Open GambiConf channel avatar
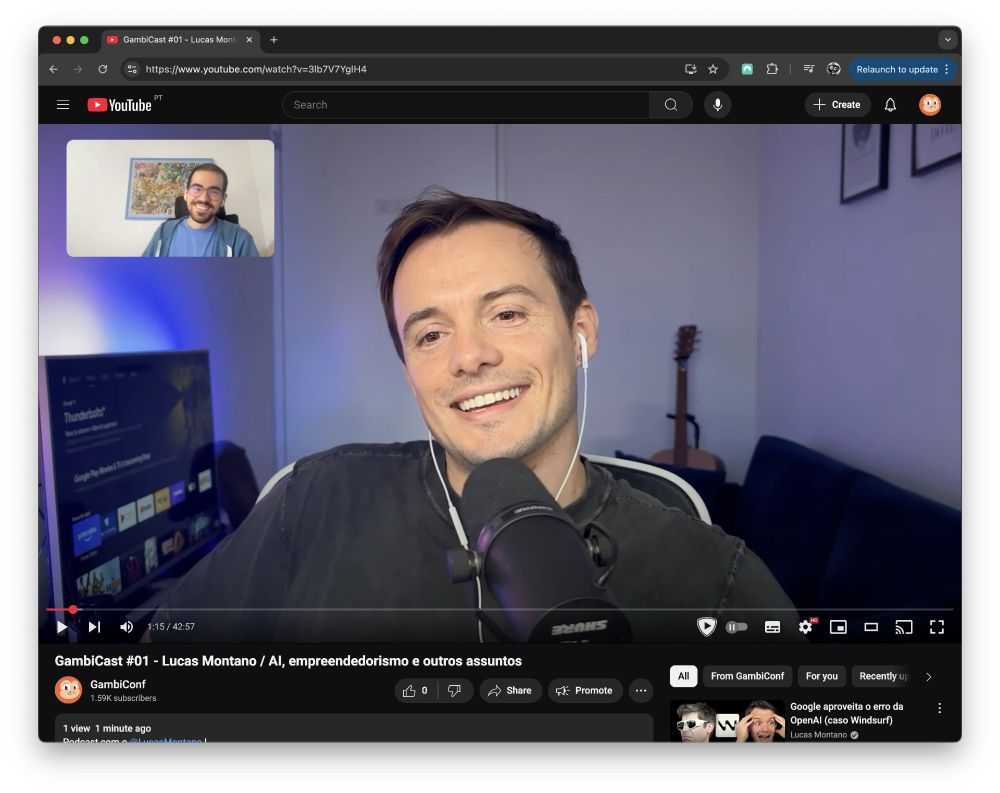Image resolution: width=1000 pixels, height=793 pixels. [x=68, y=690]
